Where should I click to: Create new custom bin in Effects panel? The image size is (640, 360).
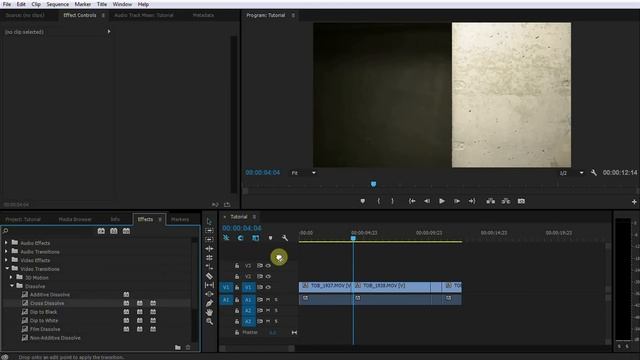click(x=178, y=347)
